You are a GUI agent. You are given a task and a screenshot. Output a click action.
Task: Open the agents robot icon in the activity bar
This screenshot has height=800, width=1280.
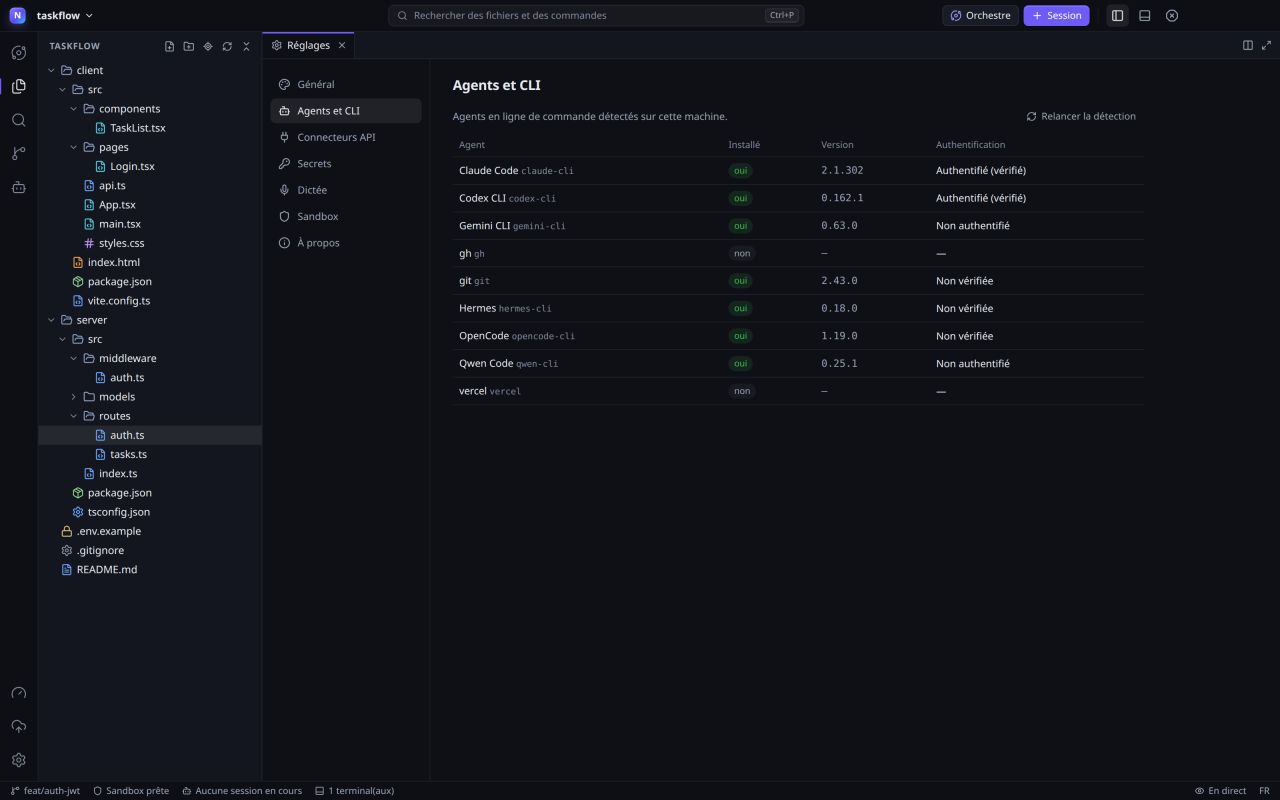click(x=18, y=187)
